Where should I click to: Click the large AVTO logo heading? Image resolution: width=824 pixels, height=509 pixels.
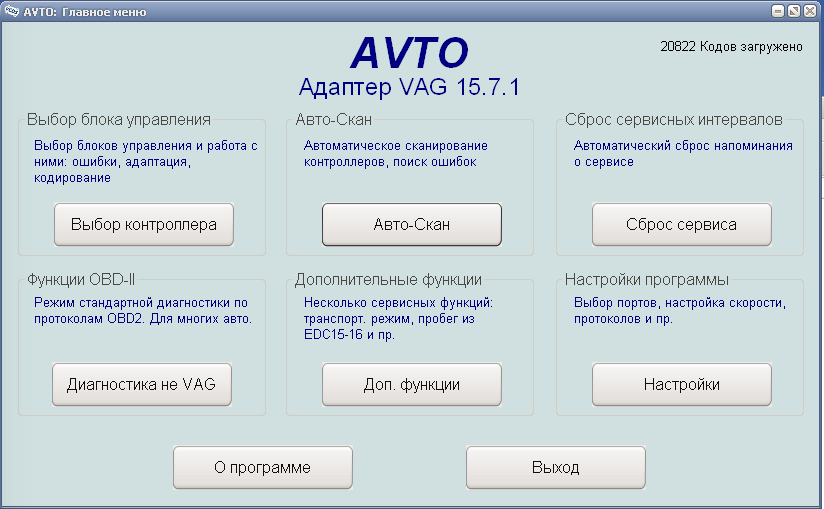pyautogui.click(x=409, y=53)
